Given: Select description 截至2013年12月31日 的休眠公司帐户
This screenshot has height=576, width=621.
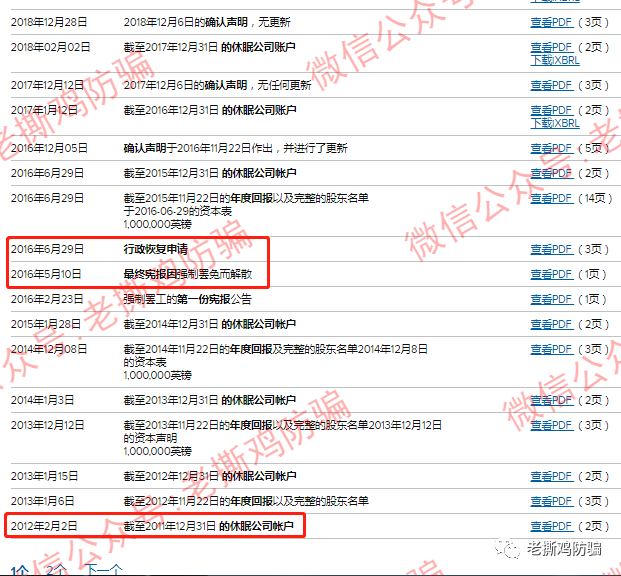Looking at the screenshot, I should coord(210,400).
